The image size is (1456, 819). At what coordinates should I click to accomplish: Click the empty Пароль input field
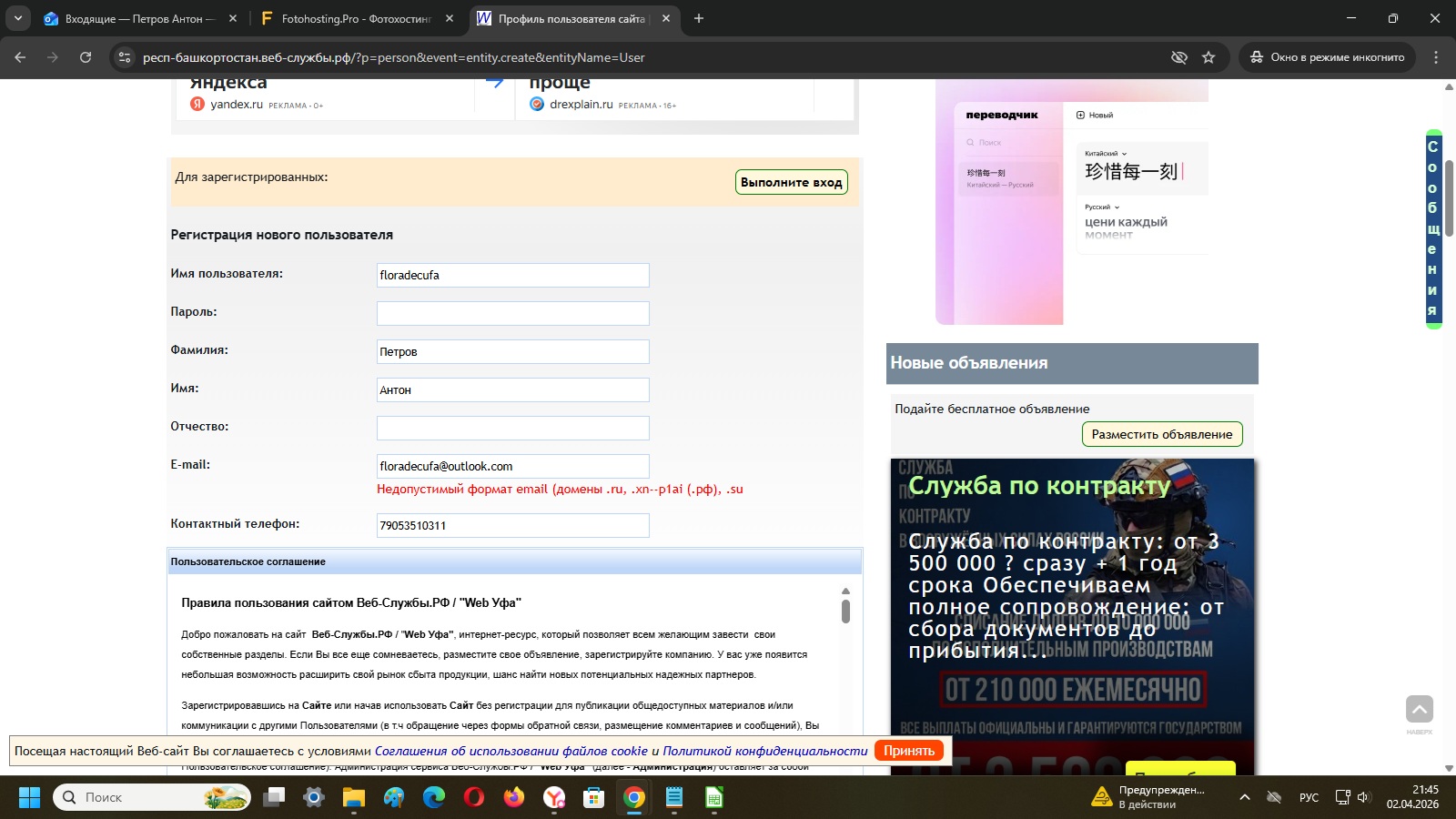point(512,313)
